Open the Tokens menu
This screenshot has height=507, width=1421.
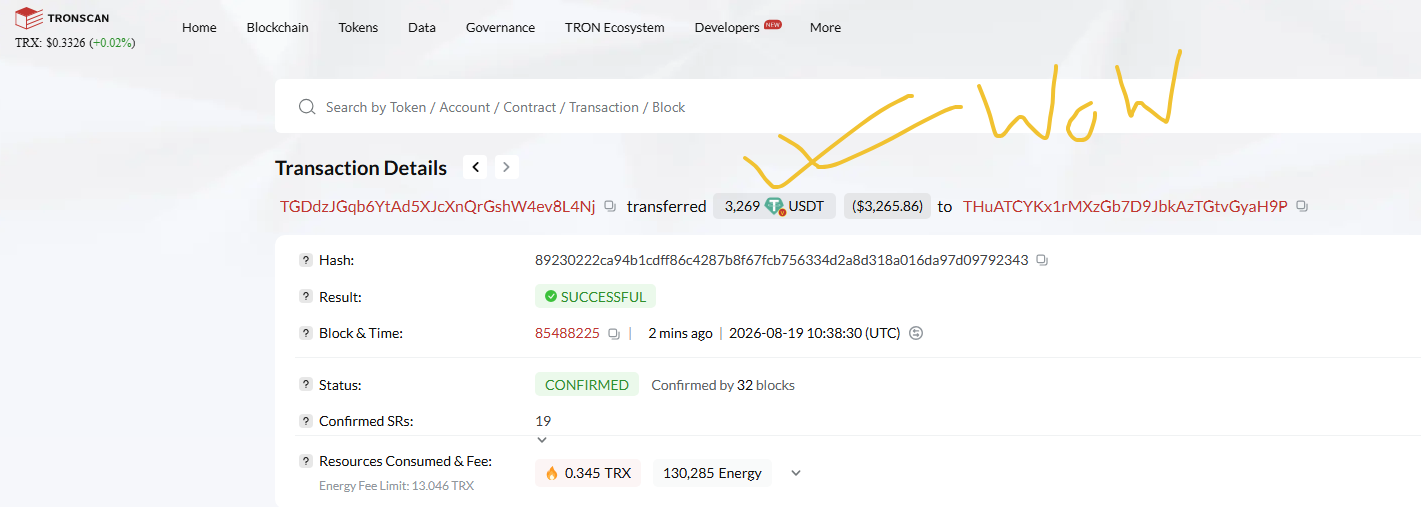358,27
